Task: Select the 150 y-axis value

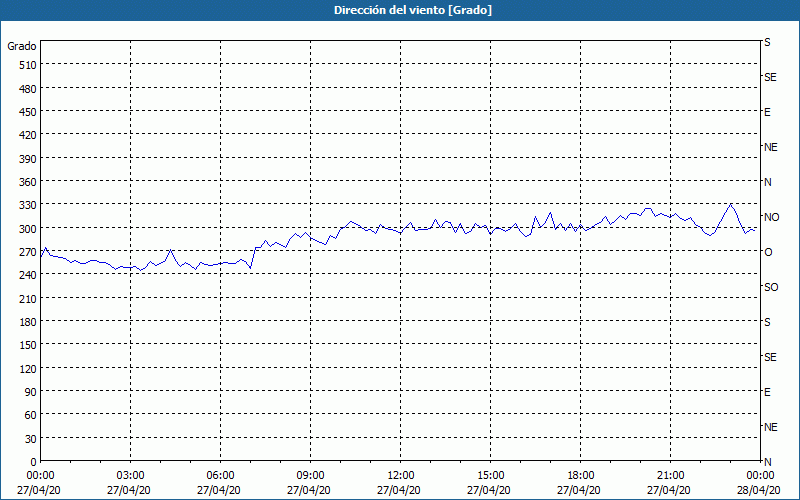Action: pos(28,345)
